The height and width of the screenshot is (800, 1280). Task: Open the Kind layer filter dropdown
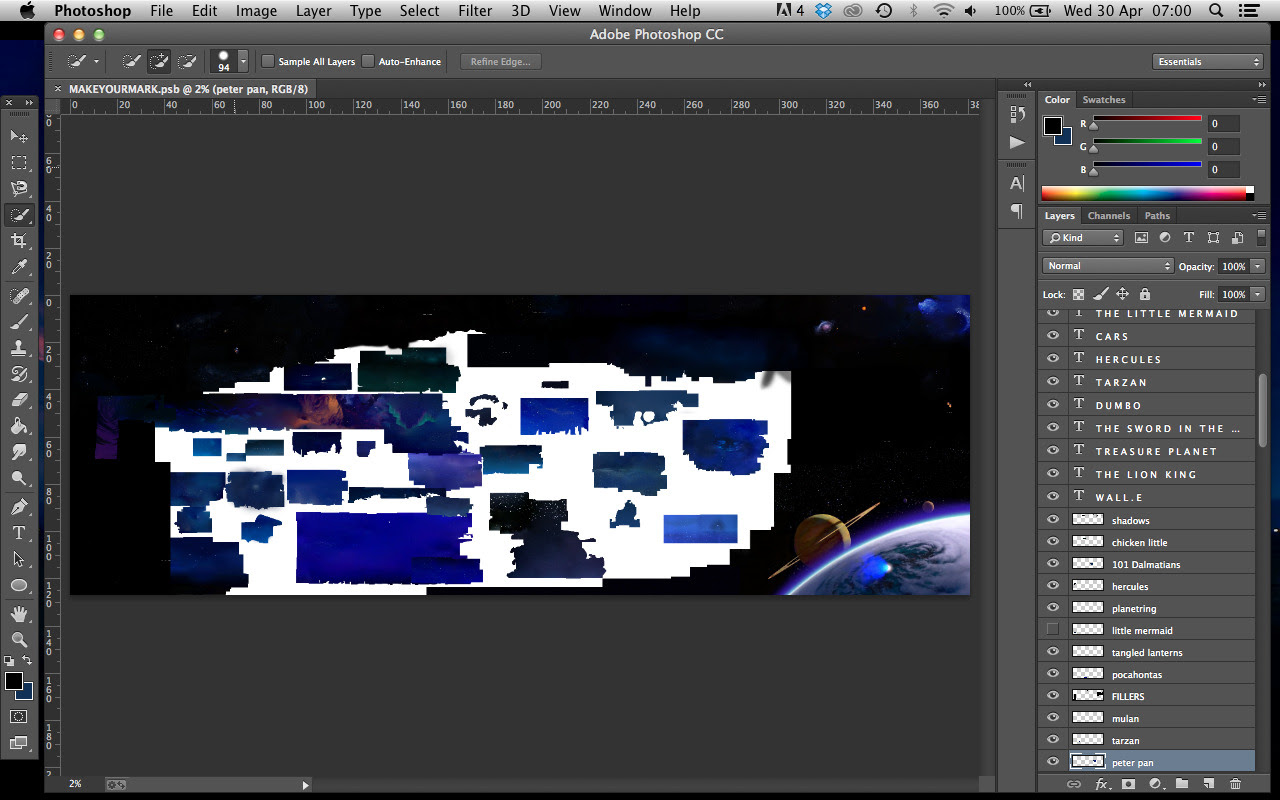(x=1083, y=238)
